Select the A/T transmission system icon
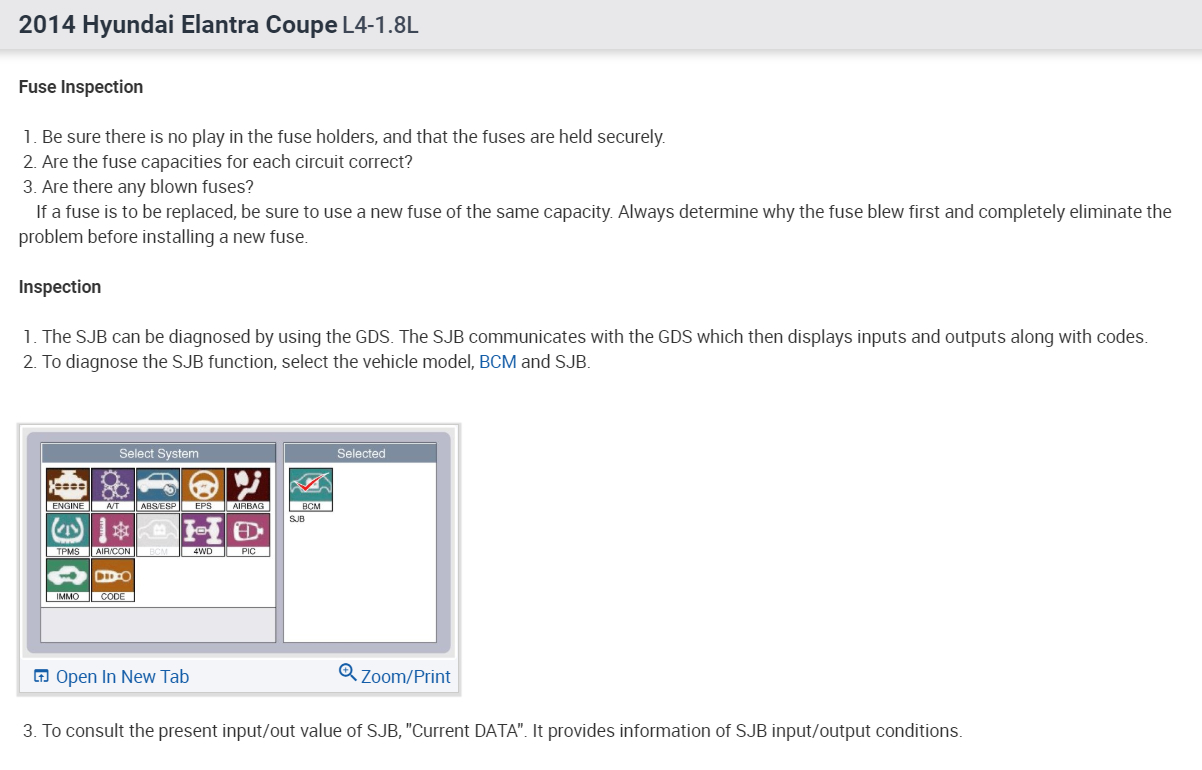Screen dimensions: 1202x770 [113, 490]
